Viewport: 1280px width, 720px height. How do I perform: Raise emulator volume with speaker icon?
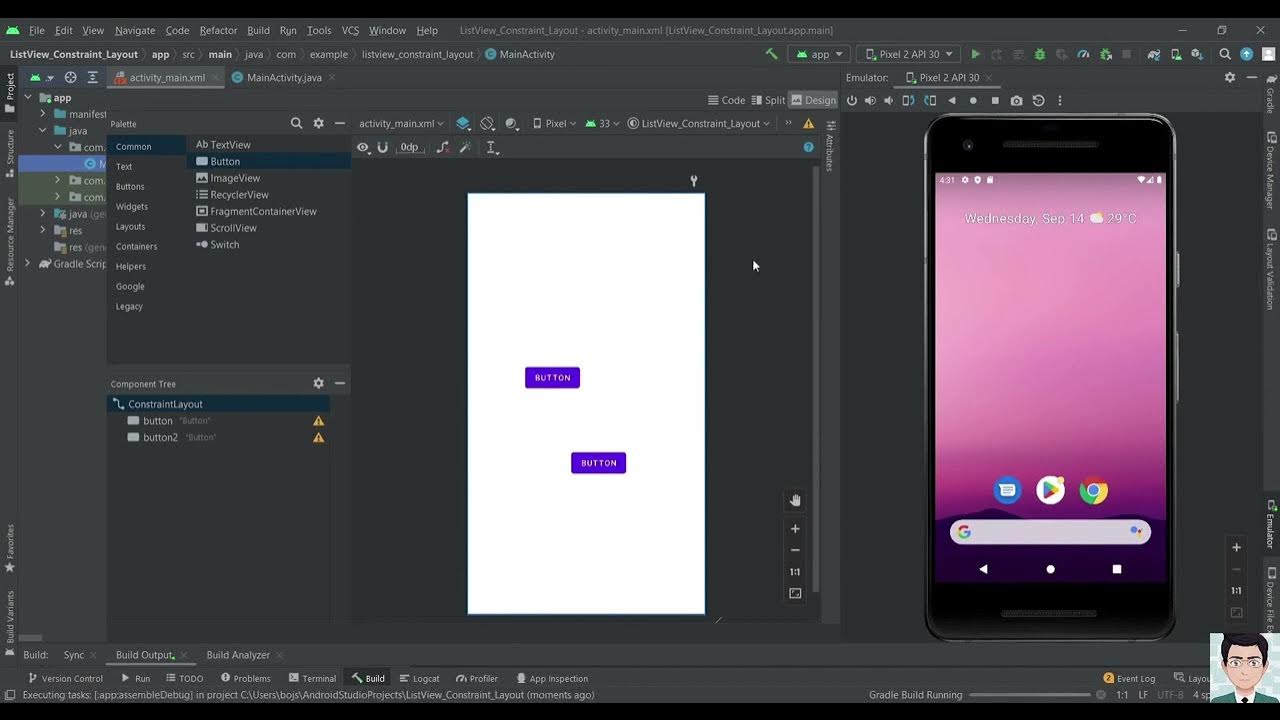coord(870,100)
